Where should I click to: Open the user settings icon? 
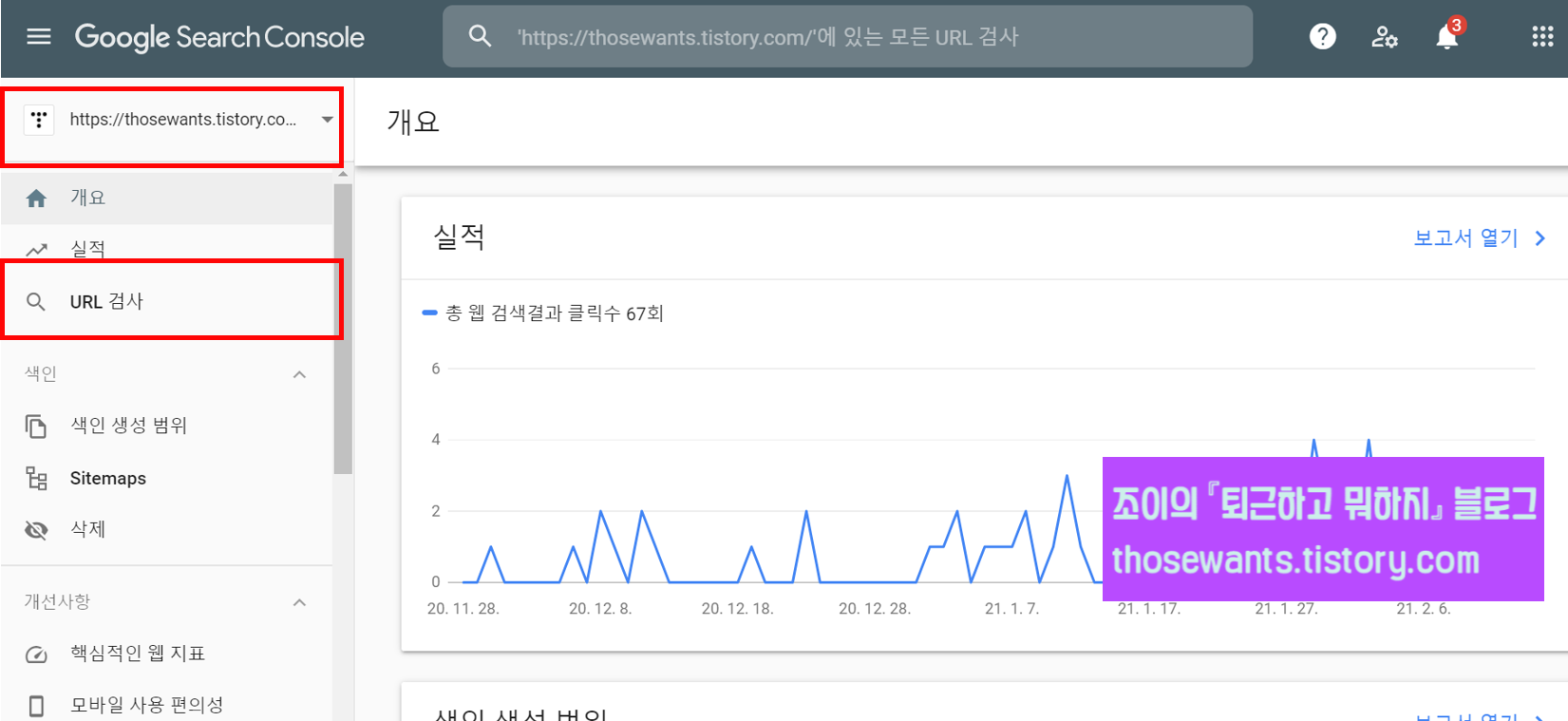tap(1385, 37)
